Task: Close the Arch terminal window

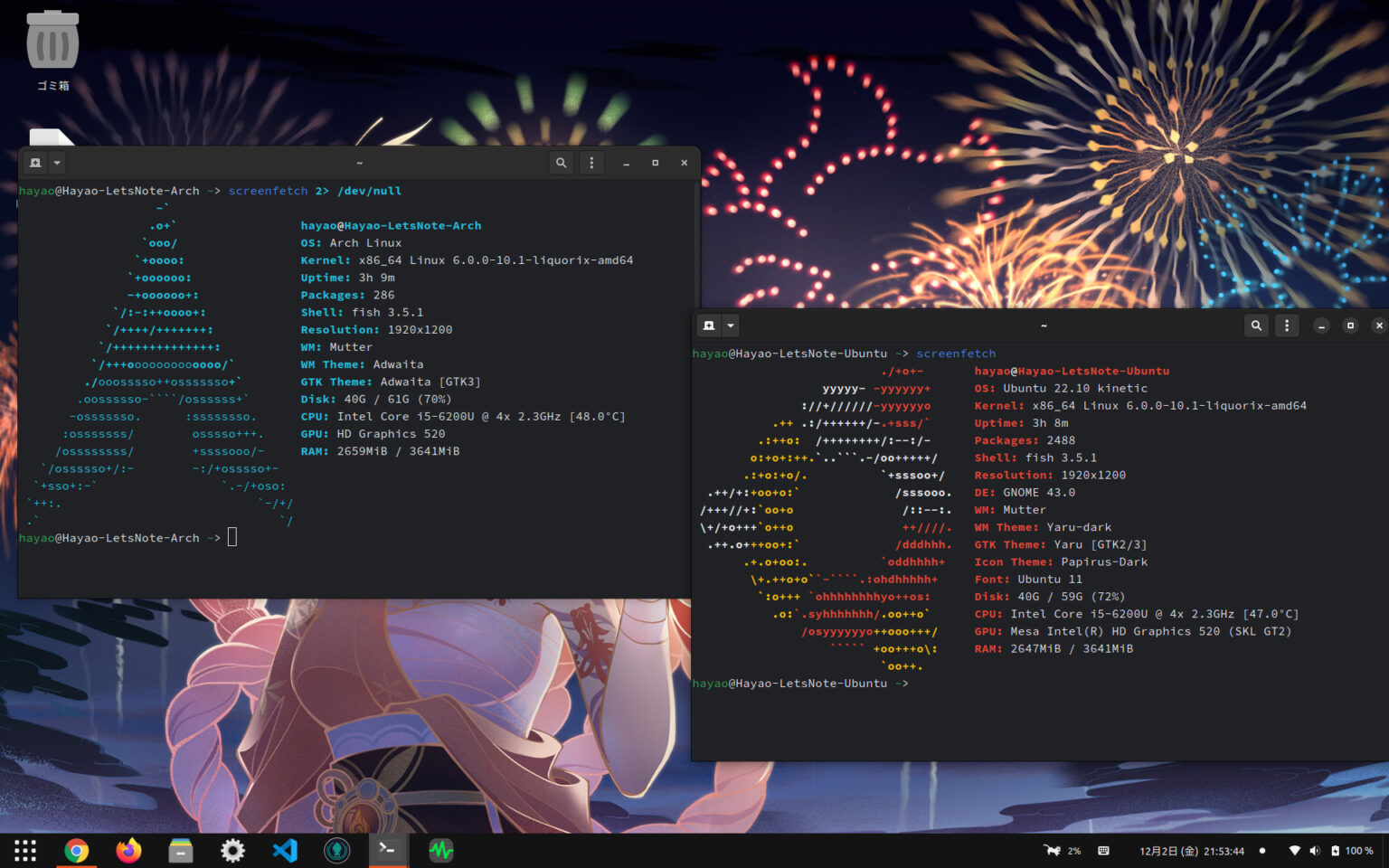Action: point(684,163)
